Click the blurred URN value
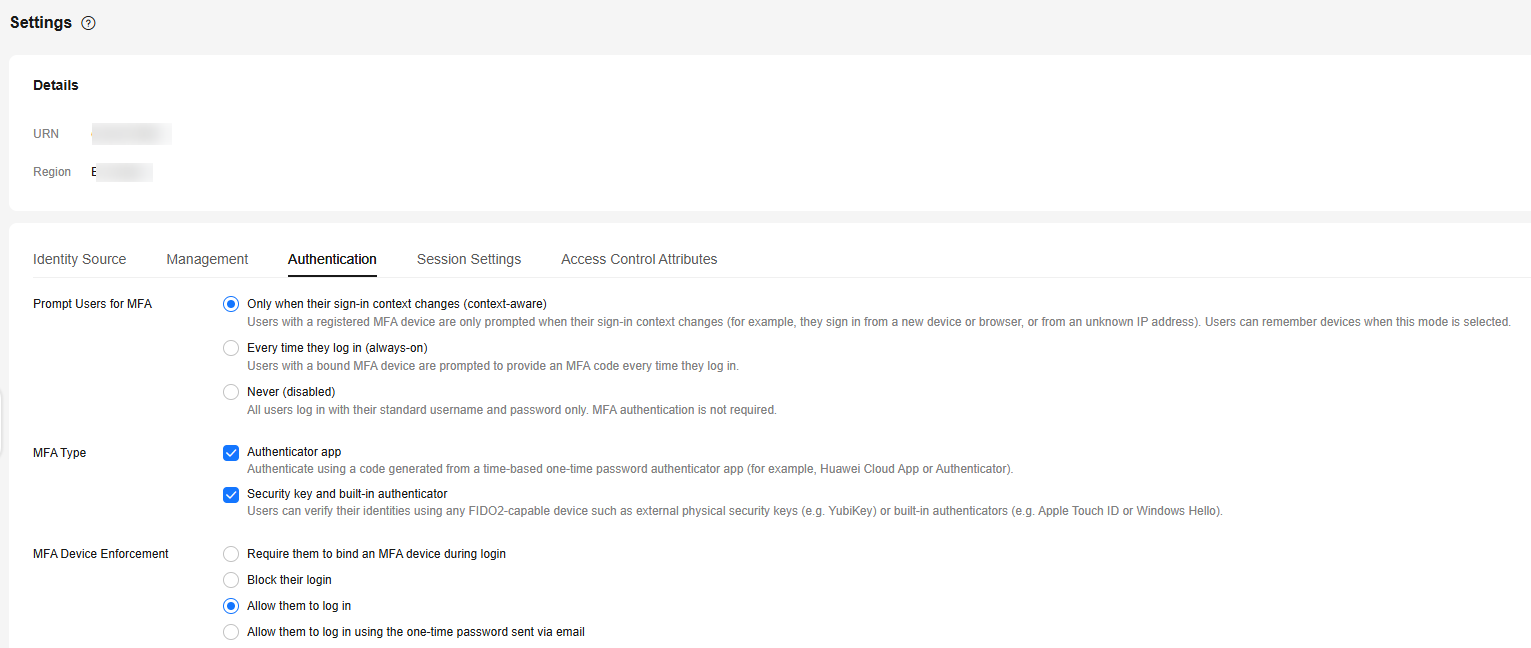 [x=131, y=134]
